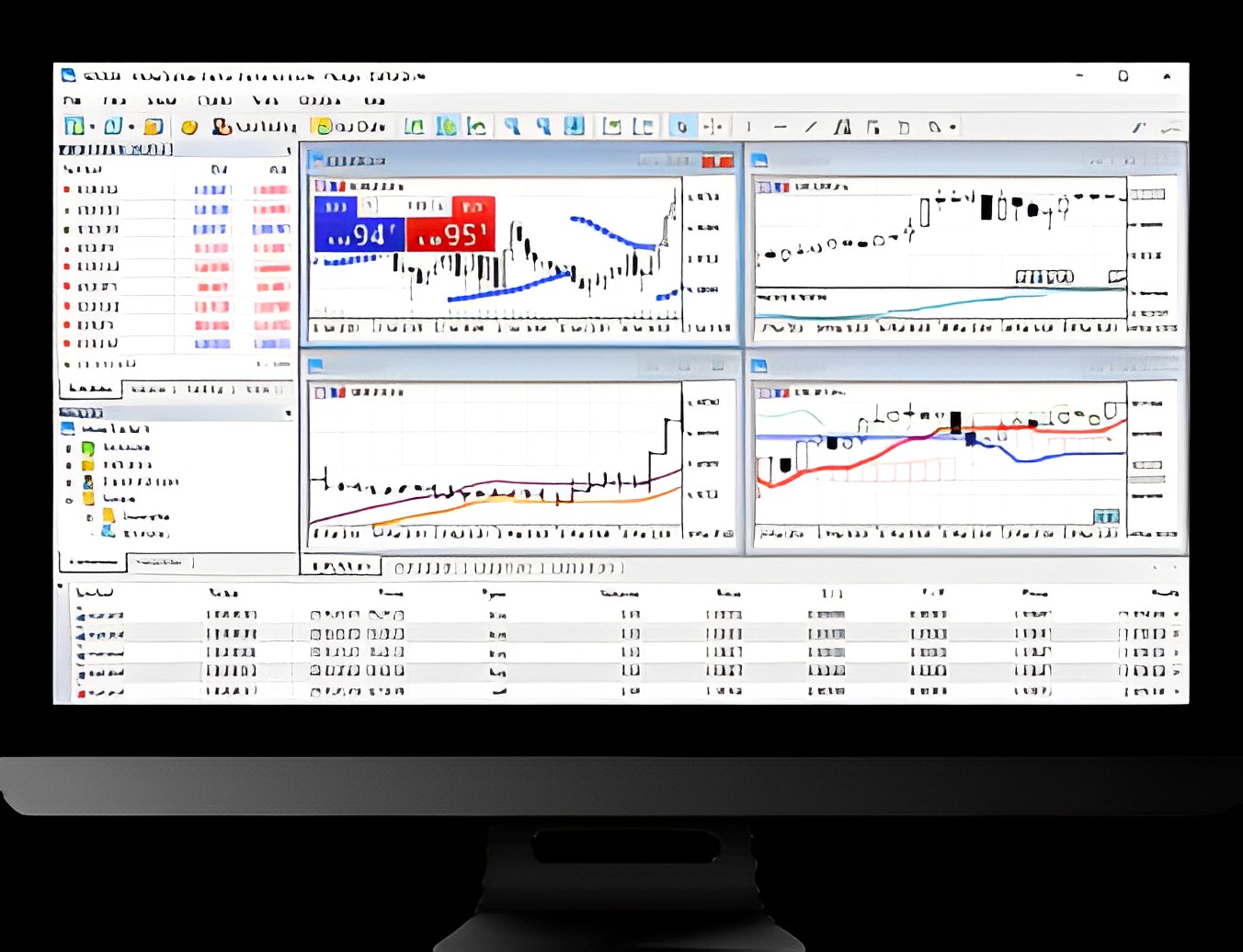
Task: Switch to the first Market Watch tab
Action: [90, 390]
